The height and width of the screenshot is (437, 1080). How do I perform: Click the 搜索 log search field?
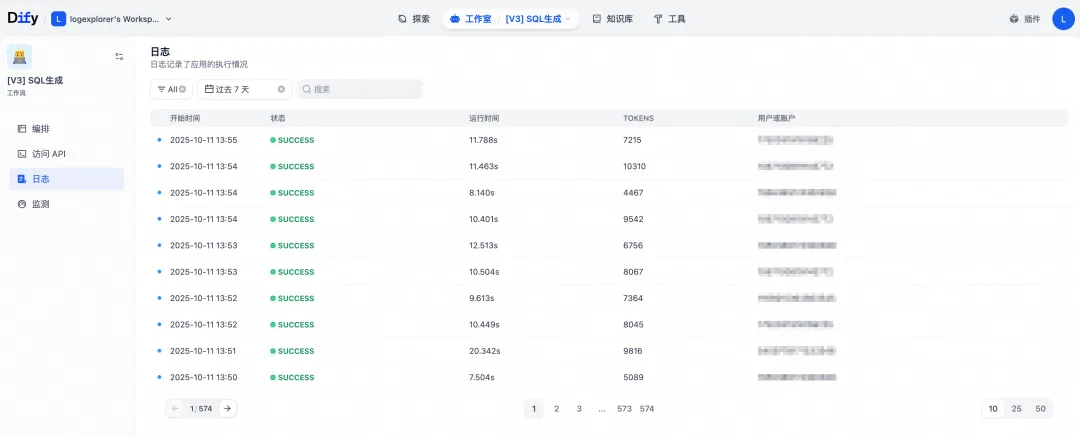[x=360, y=89]
